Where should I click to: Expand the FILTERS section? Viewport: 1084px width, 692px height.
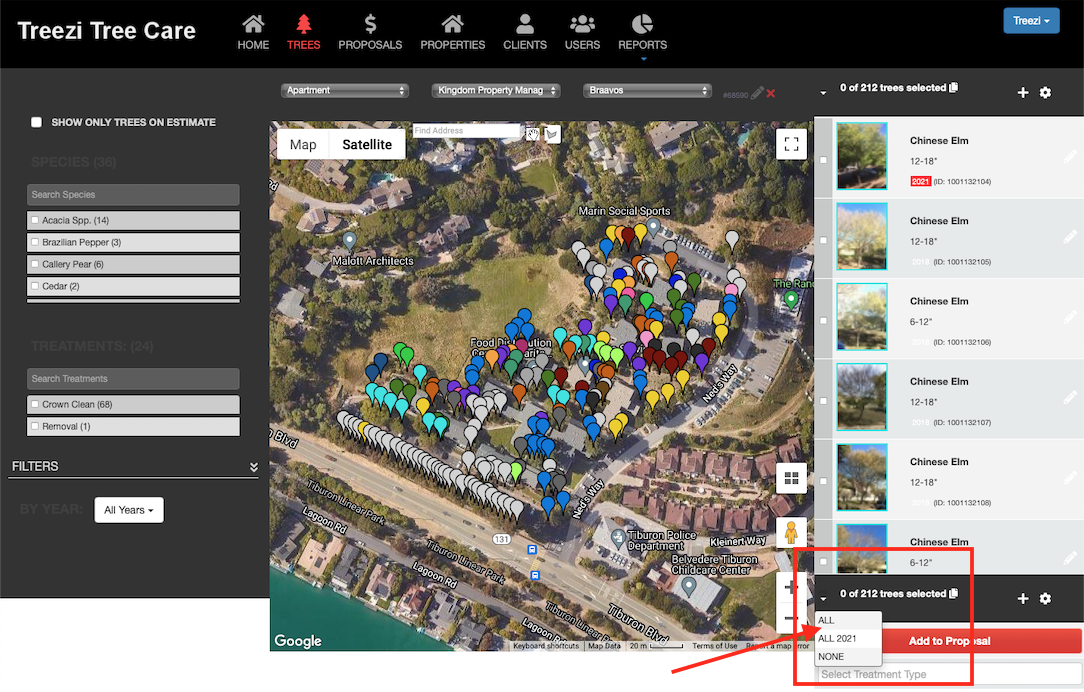[253, 467]
